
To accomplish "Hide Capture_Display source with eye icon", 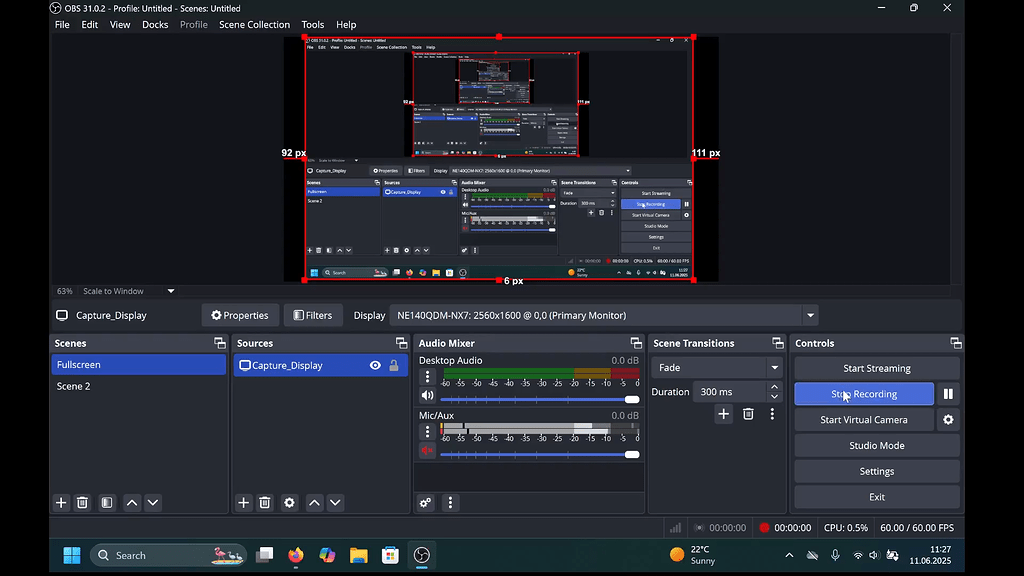I will [x=375, y=366].
